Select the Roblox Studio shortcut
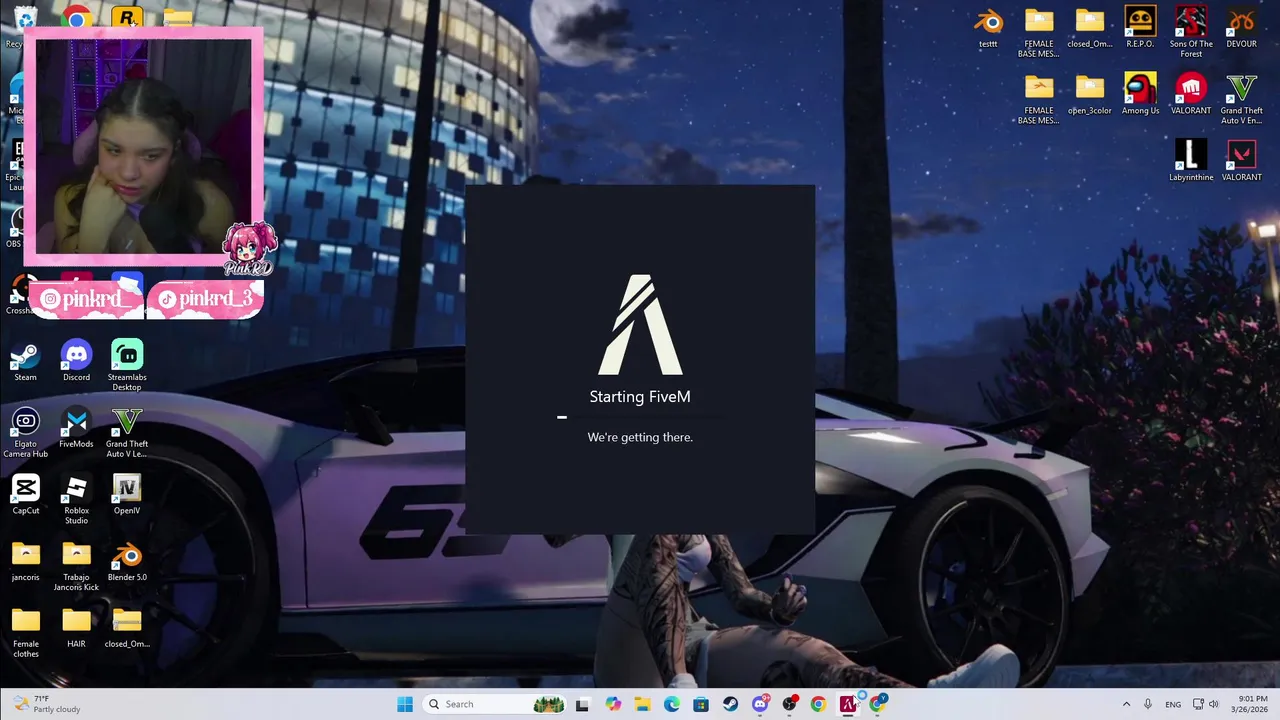This screenshot has width=1280, height=720. pos(76,500)
